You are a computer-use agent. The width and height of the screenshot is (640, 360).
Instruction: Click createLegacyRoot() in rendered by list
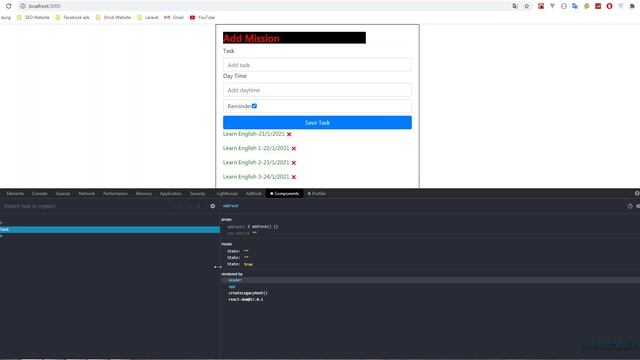(x=248, y=293)
